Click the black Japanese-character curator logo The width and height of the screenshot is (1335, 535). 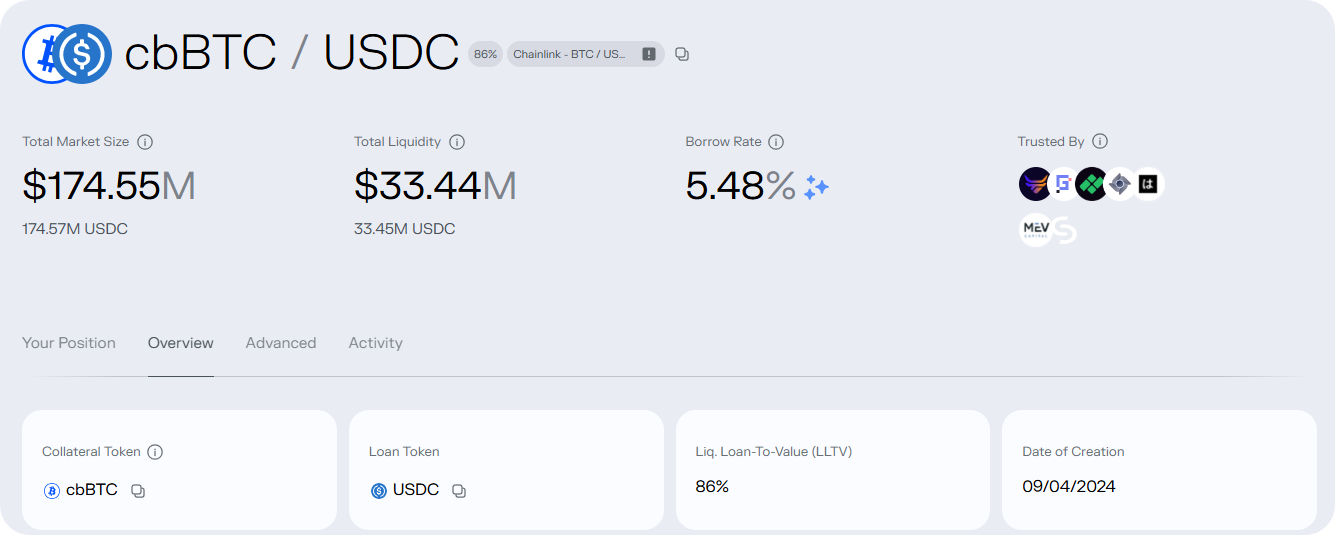tap(1148, 184)
